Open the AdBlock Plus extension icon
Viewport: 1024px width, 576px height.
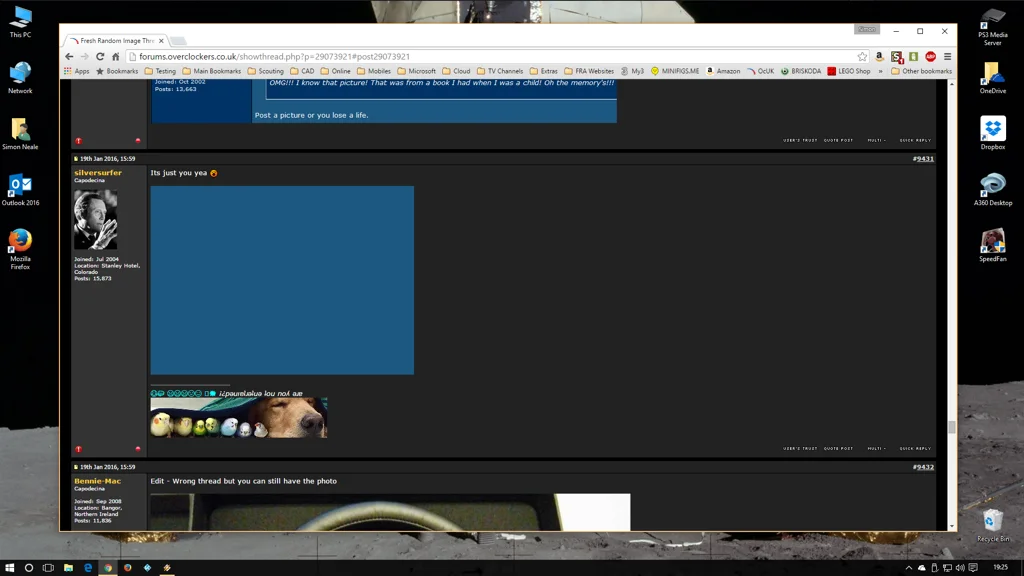point(931,57)
